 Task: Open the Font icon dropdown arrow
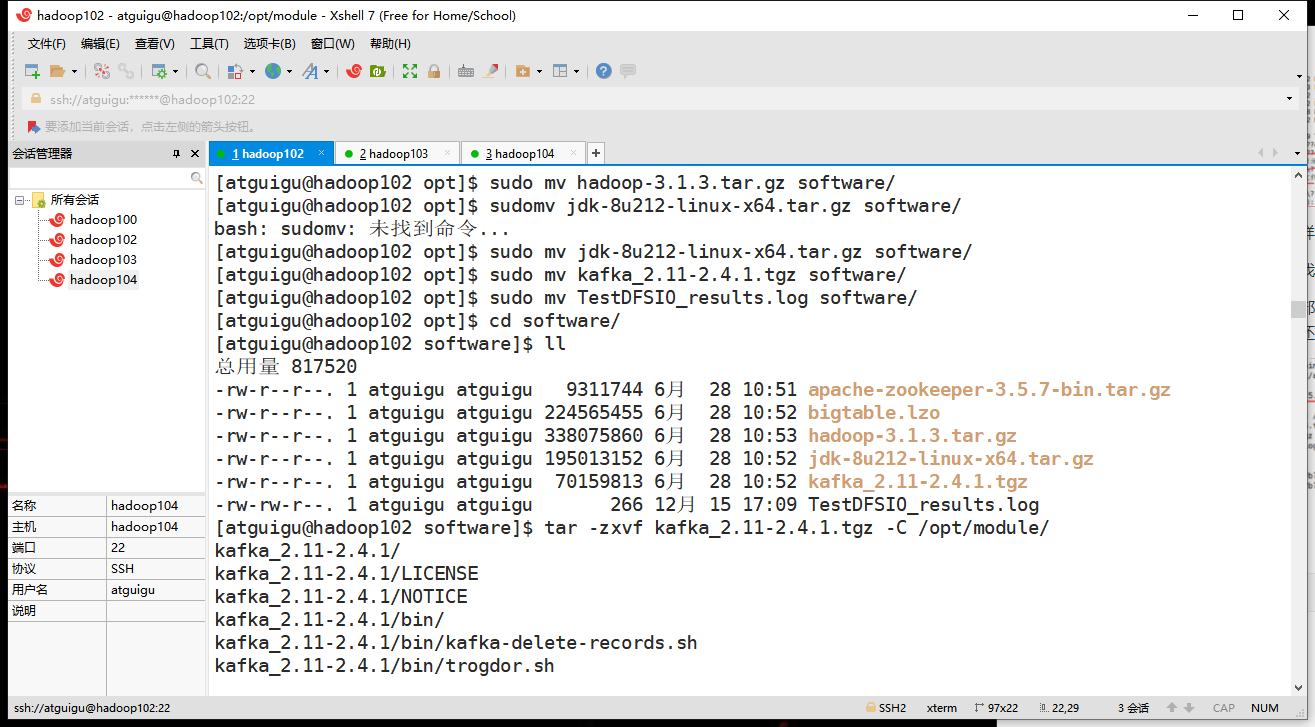326,72
